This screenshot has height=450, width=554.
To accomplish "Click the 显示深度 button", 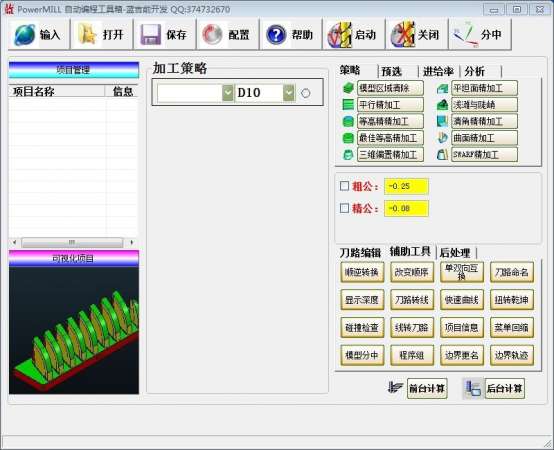I will [362, 300].
